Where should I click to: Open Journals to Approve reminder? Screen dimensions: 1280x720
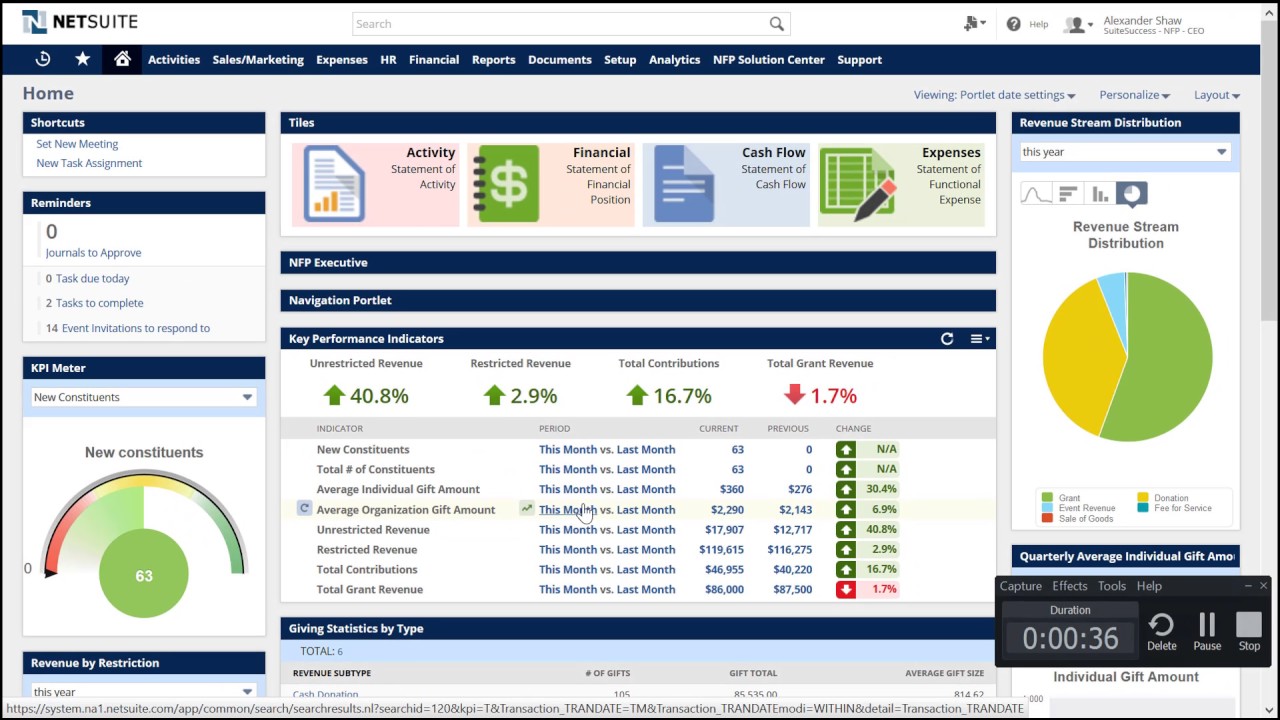(93, 253)
